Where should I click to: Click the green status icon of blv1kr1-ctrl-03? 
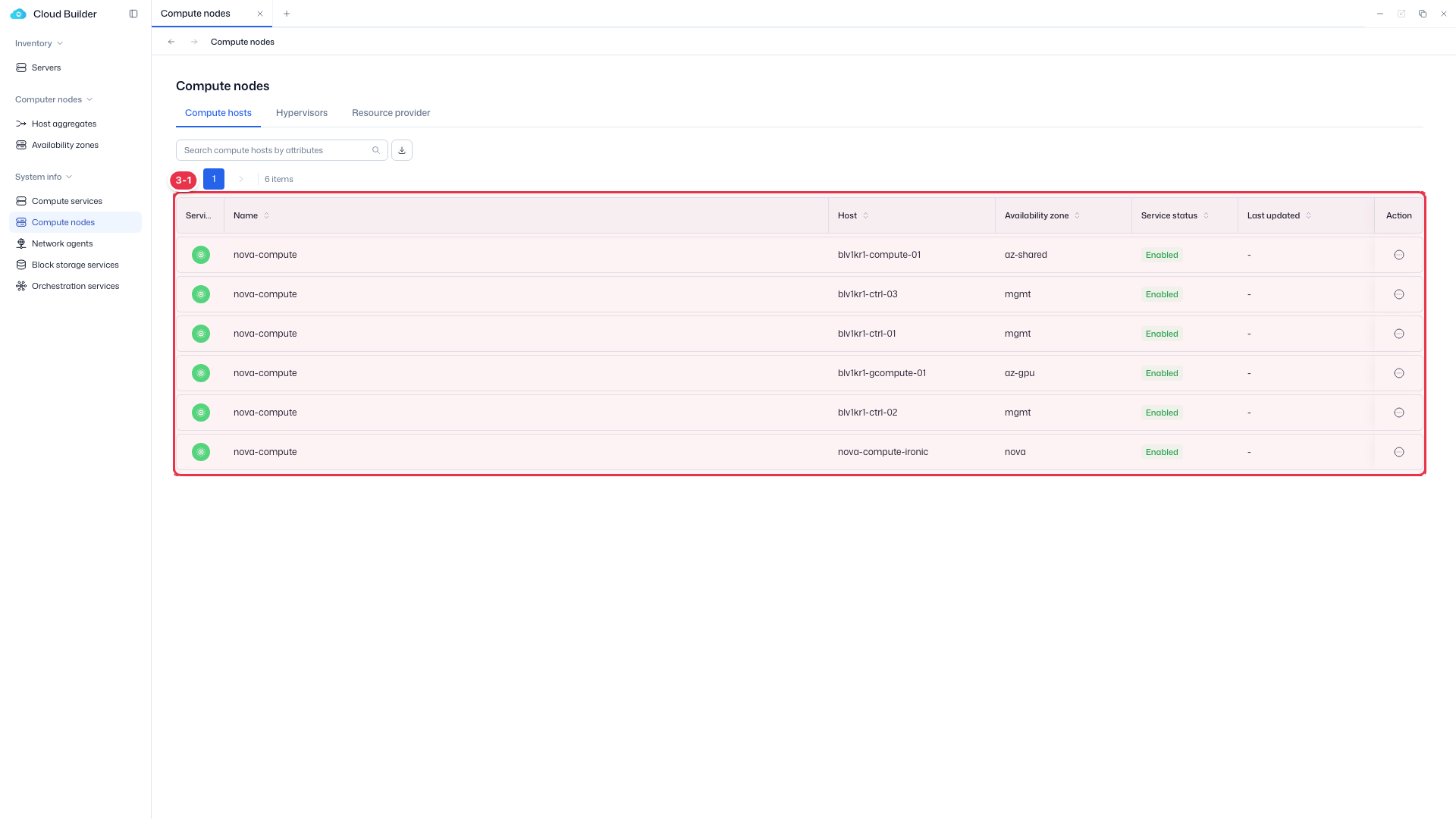tap(201, 294)
